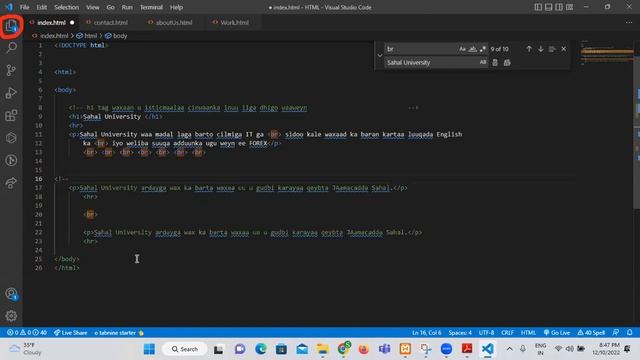Image resolution: width=640 pixels, height=360 pixels.
Task: Open editor More Actions ellipsis
Action: tap(629, 22)
